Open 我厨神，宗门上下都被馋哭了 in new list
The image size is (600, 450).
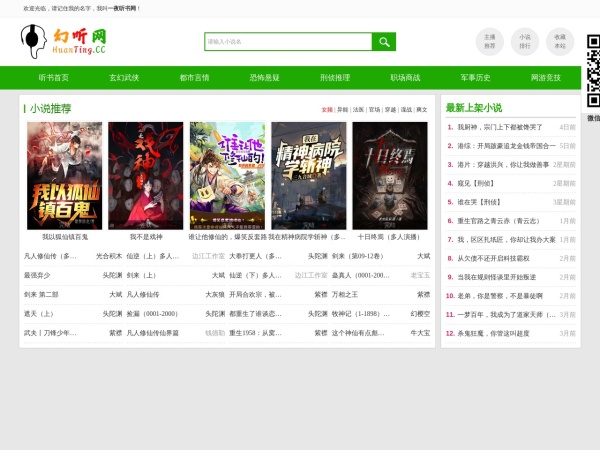point(500,128)
